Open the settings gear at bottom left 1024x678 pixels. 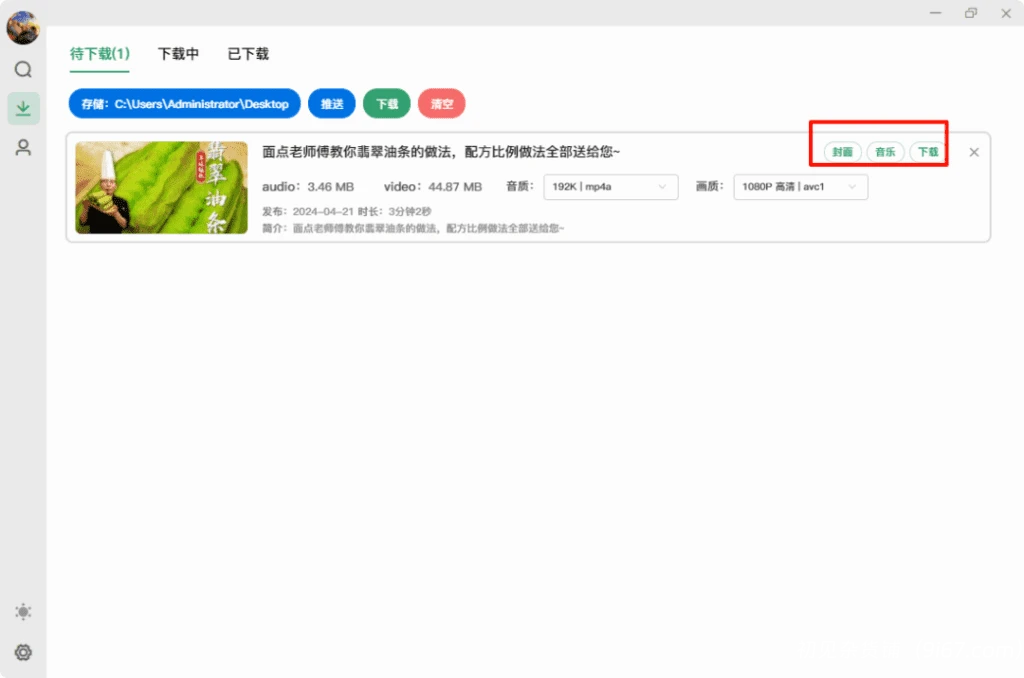(23, 652)
